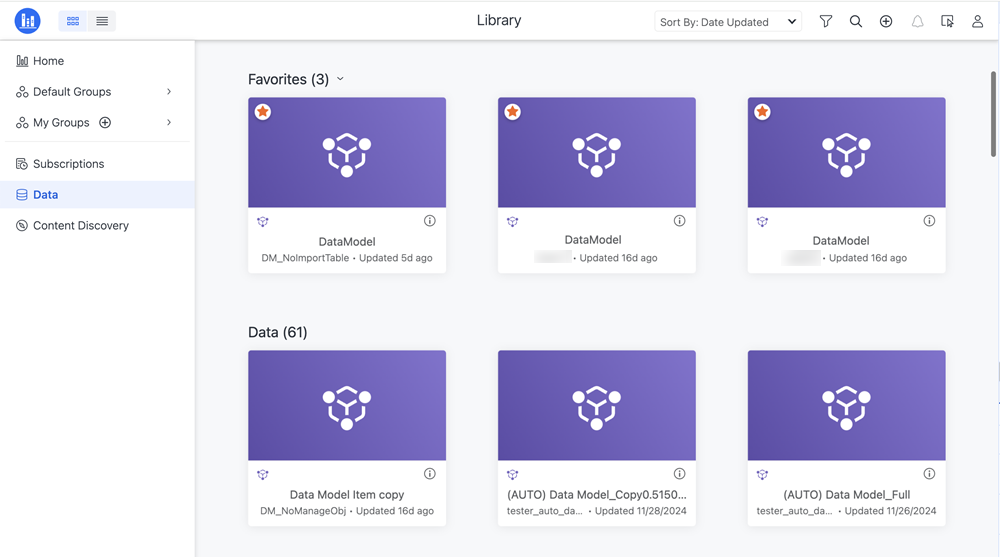Screen dimensions: 1000x557
Task: Expand Default Groups chevron
Action: coord(169,92)
